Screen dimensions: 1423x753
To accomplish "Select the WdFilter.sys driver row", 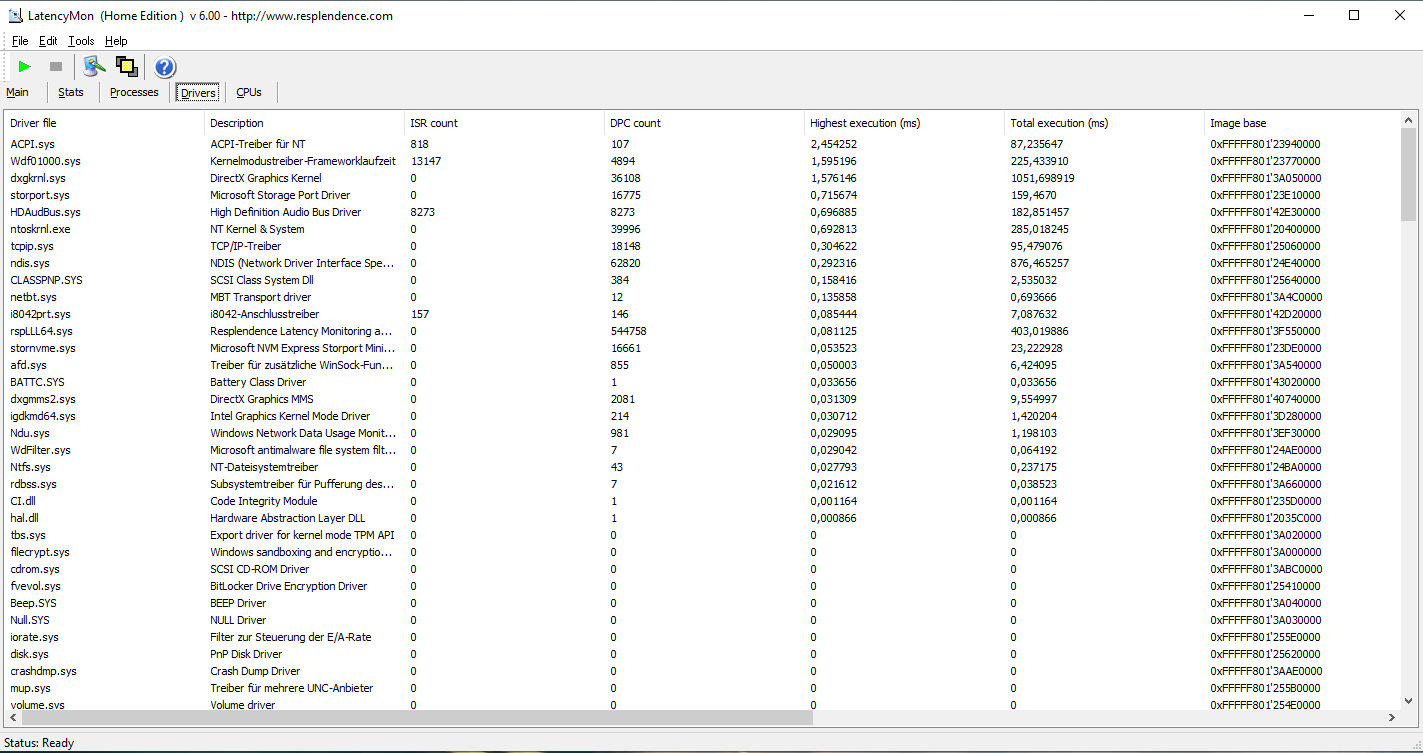I will pyautogui.click(x=702, y=450).
